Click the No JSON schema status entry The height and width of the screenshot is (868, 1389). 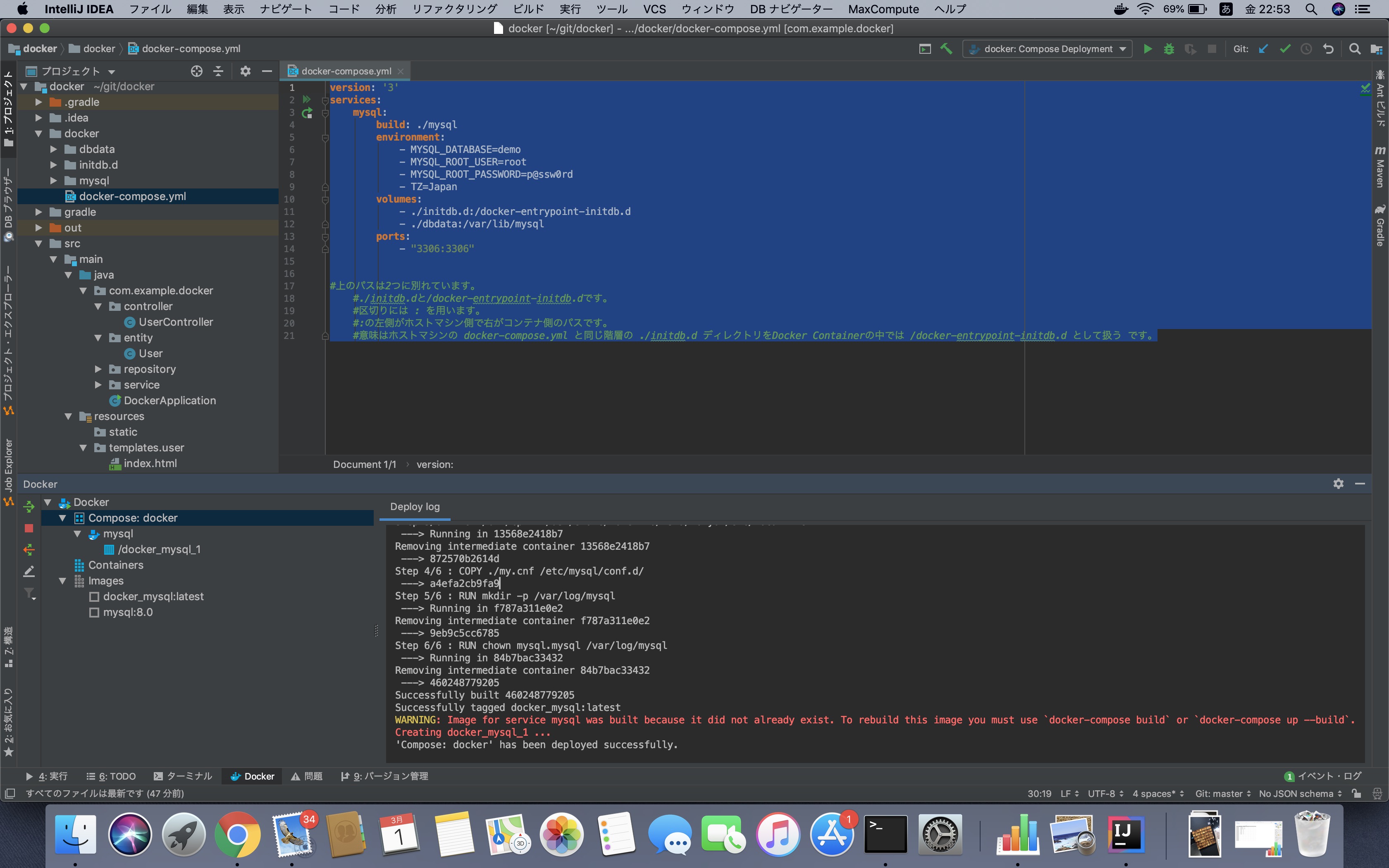coord(1301,793)
